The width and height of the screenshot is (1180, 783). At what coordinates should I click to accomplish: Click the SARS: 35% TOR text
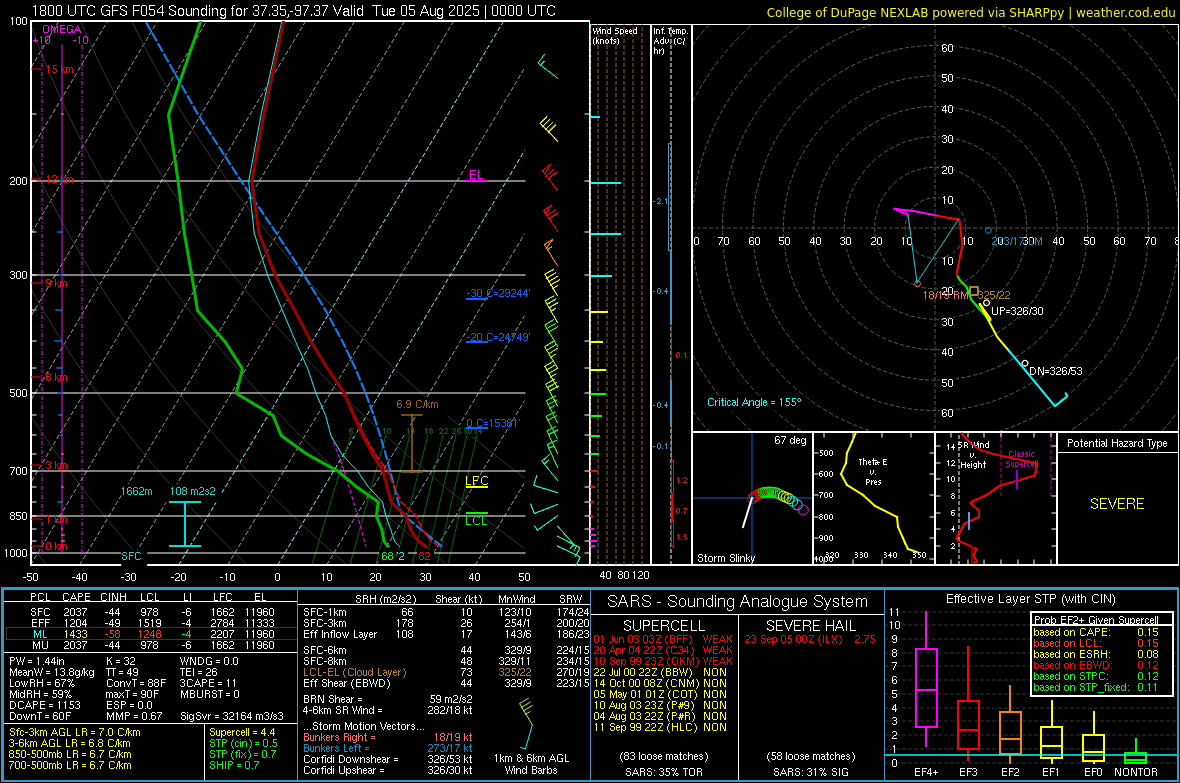(662, 772)
